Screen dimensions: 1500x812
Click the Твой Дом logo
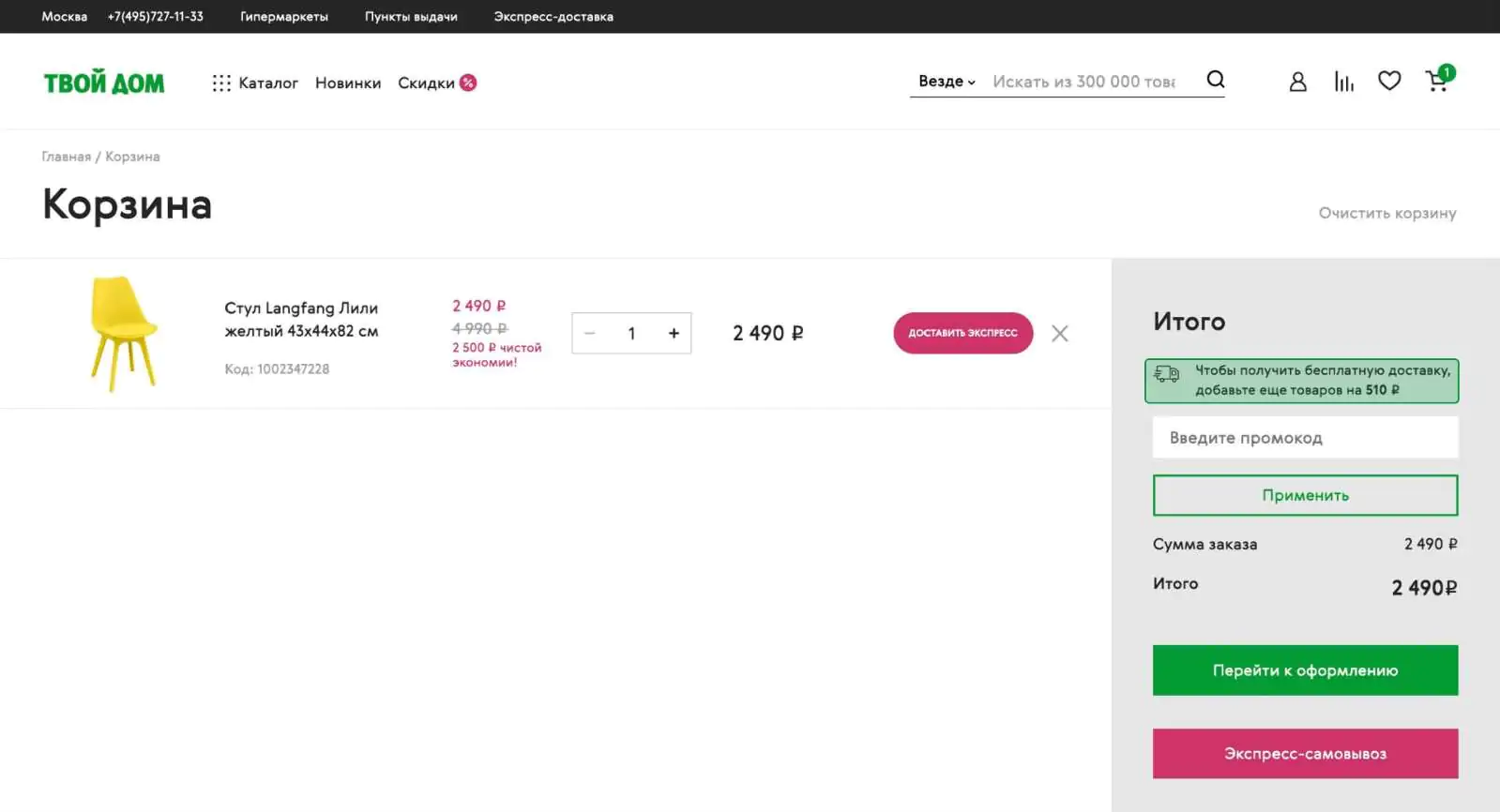click(x=104, y=83)
